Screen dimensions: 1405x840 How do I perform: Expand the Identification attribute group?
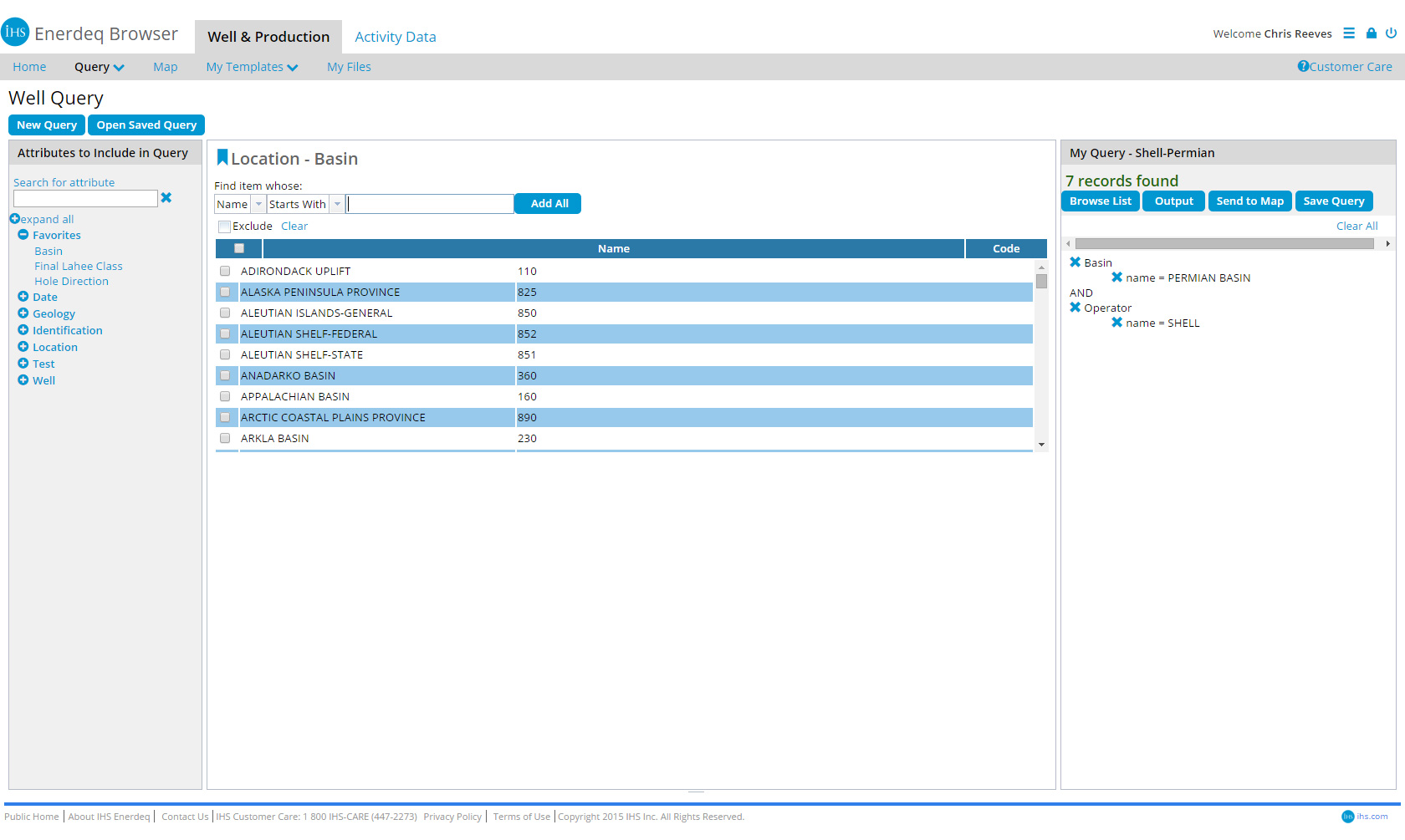point(23,330)
